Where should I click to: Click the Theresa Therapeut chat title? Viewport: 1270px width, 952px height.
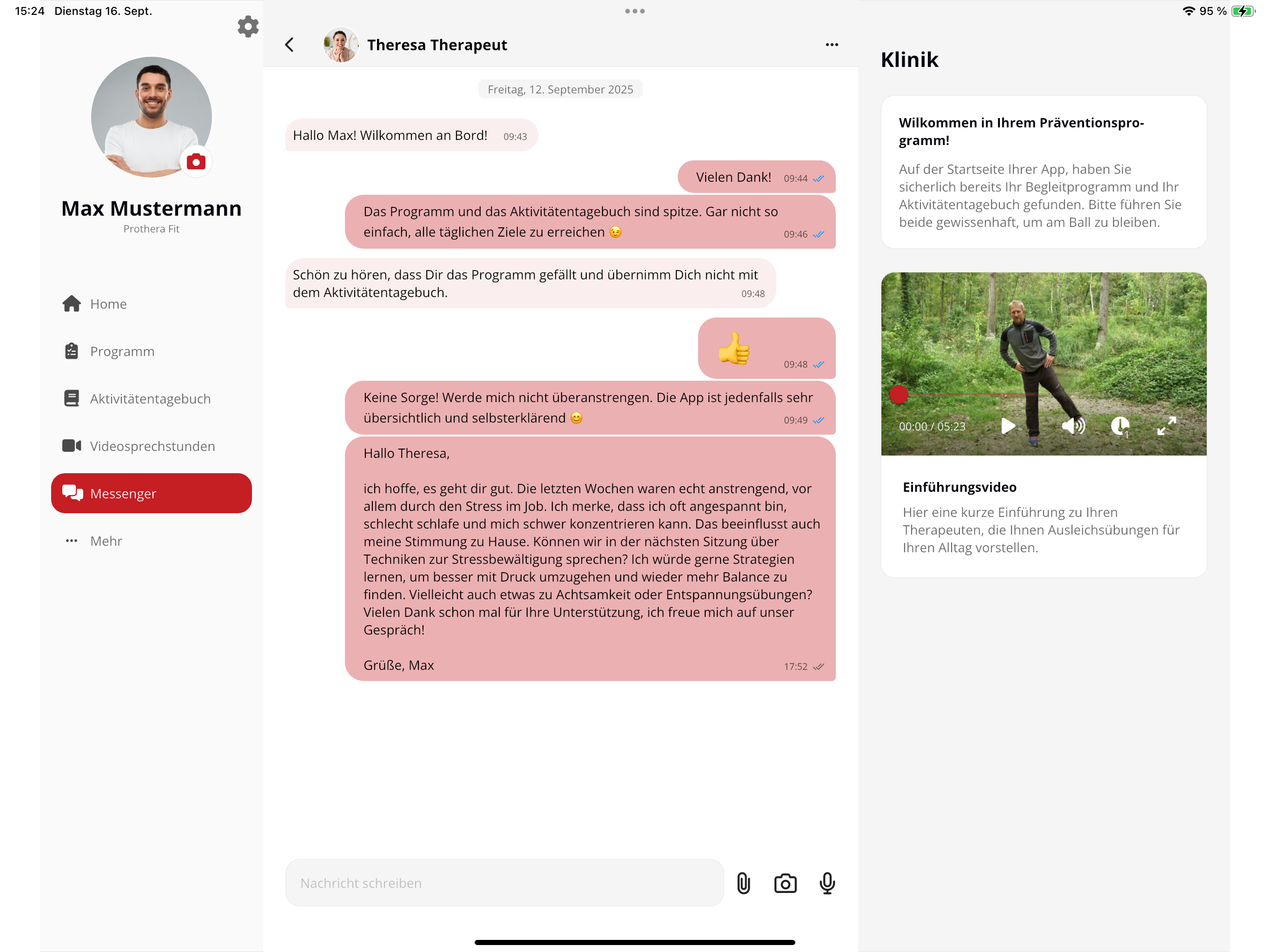coord(437,45)
